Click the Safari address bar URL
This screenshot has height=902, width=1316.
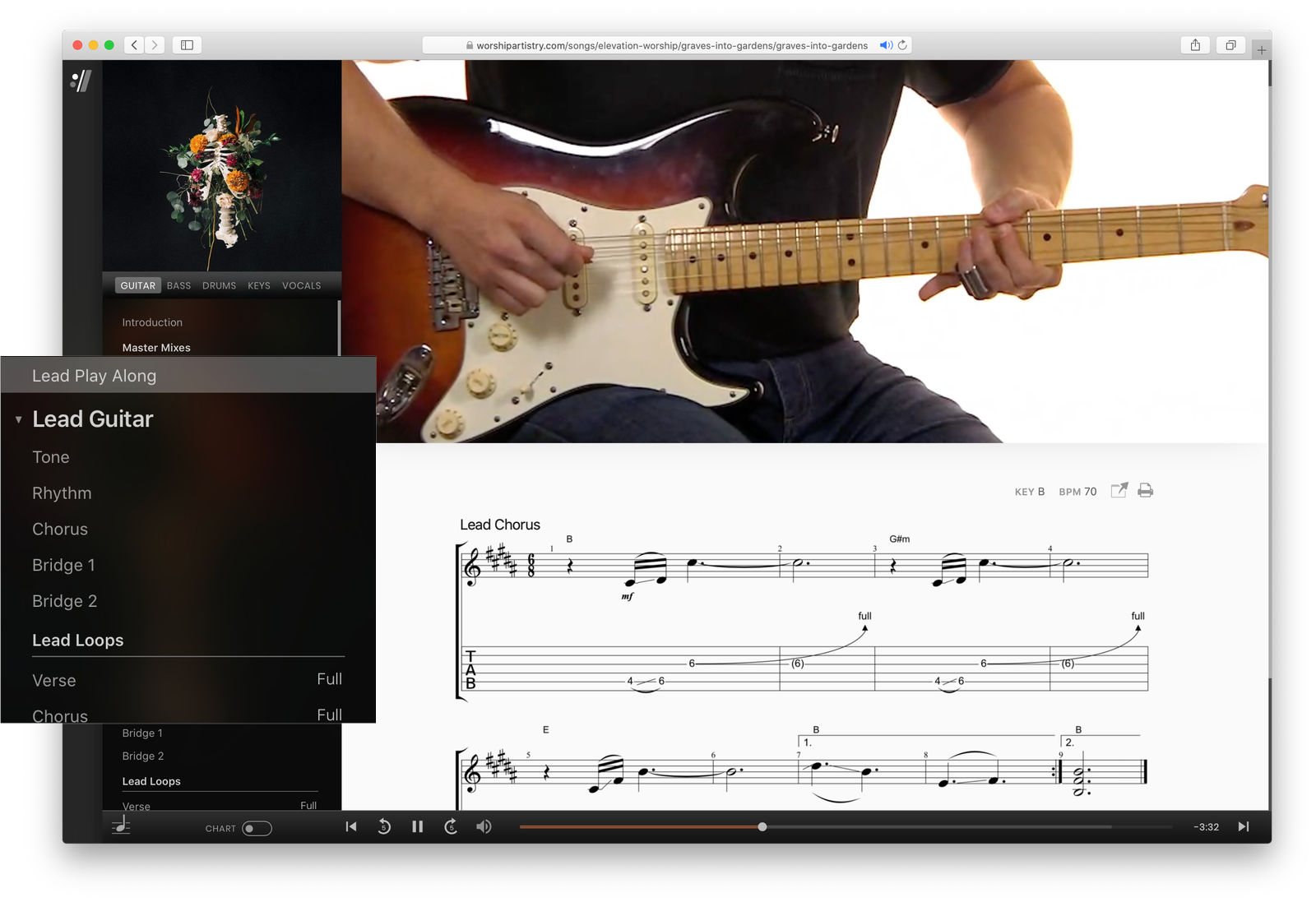(x=670, y=45)
